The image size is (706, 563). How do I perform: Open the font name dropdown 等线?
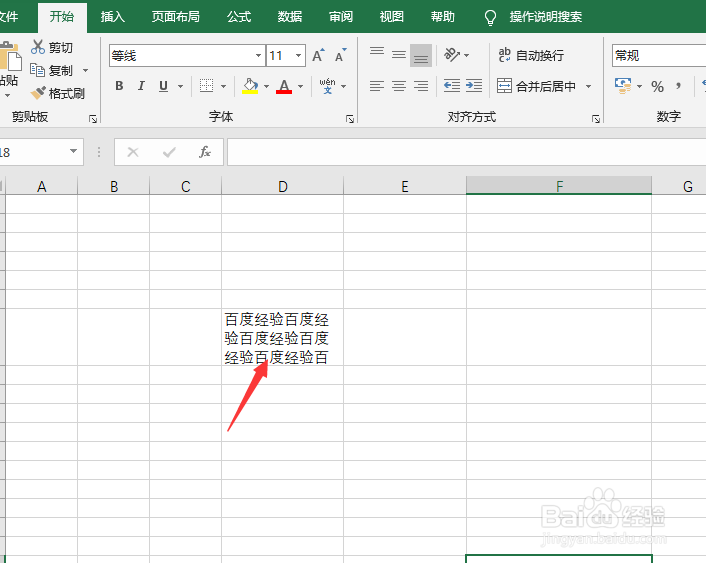pos(258,55)
